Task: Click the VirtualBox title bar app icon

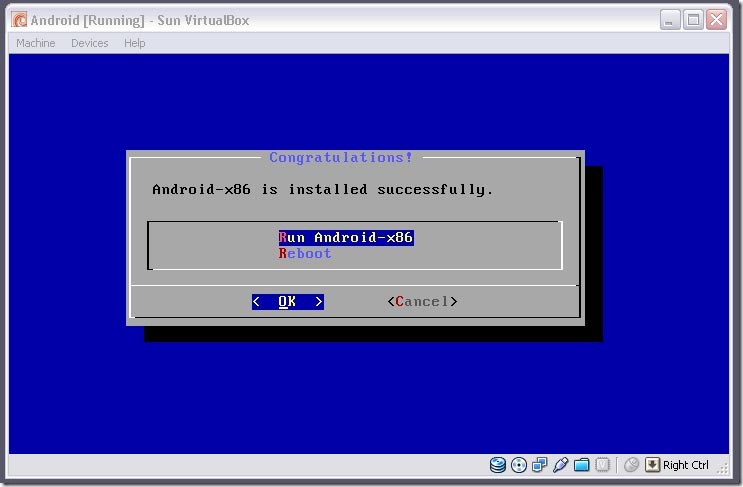Action: point(19,20)
